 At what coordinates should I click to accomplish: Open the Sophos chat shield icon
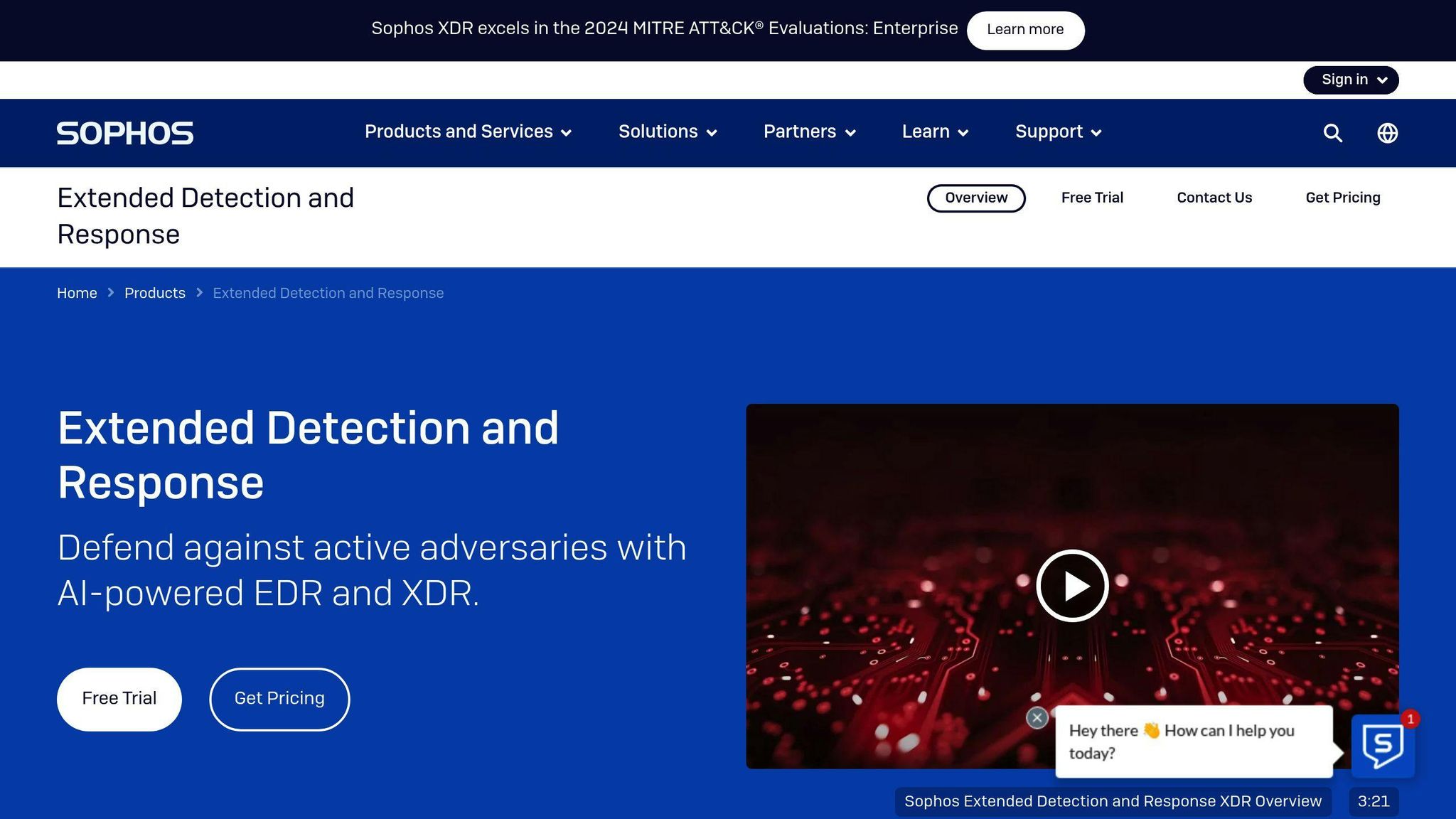[1382, 746]
